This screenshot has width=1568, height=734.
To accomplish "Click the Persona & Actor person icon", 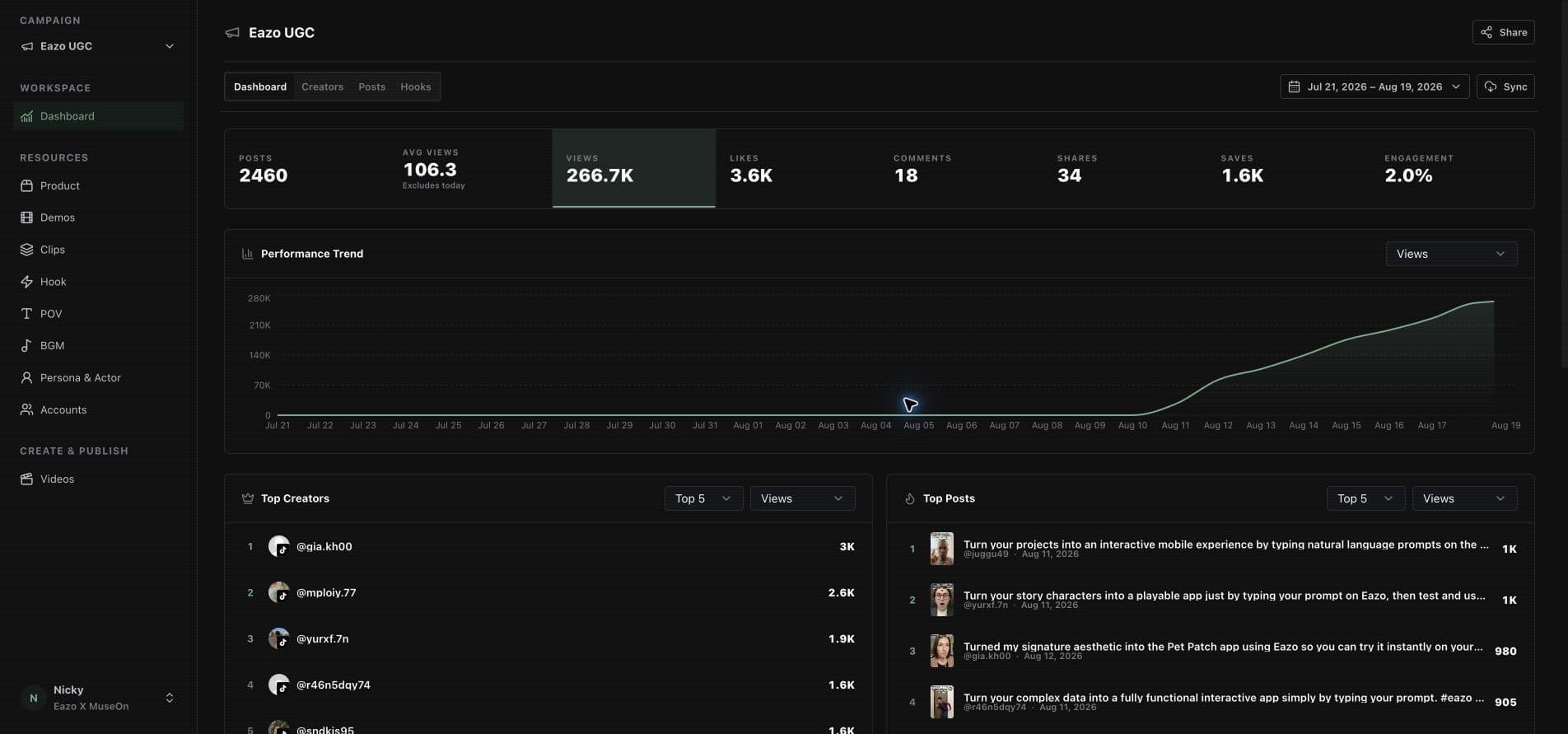I will pyautogui.click(x=26, y=379).
